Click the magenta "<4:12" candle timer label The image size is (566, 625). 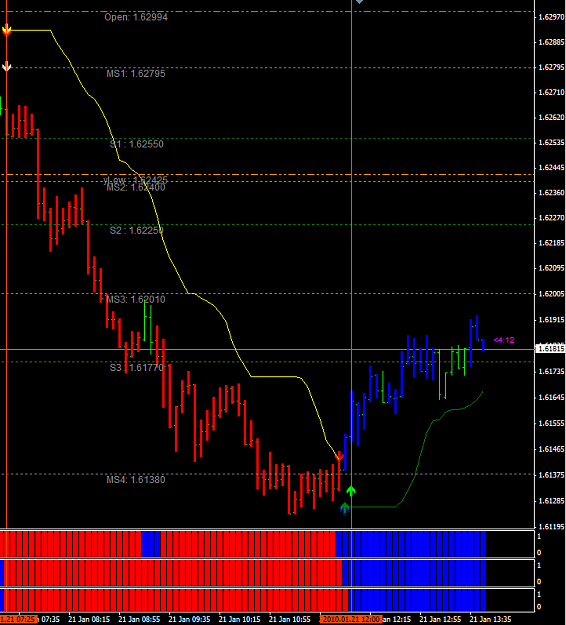[x=504, y=340]
